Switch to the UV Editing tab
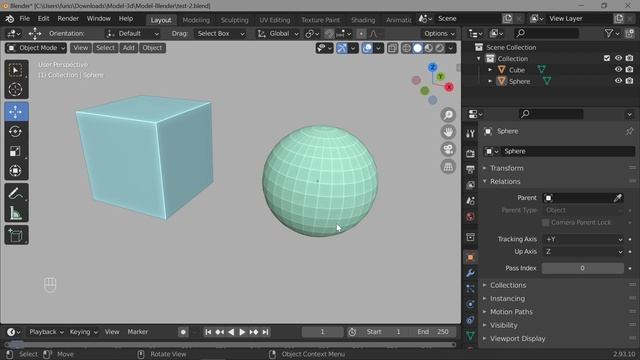This screenshot has height=360, width=640. (275, 20)
